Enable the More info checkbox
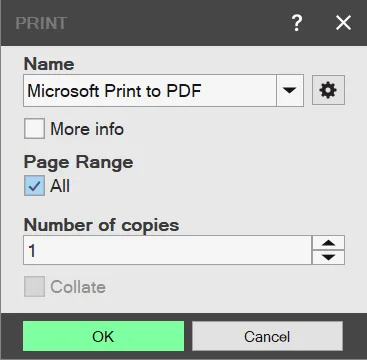367x360 pixels. (x=34, y=129)
